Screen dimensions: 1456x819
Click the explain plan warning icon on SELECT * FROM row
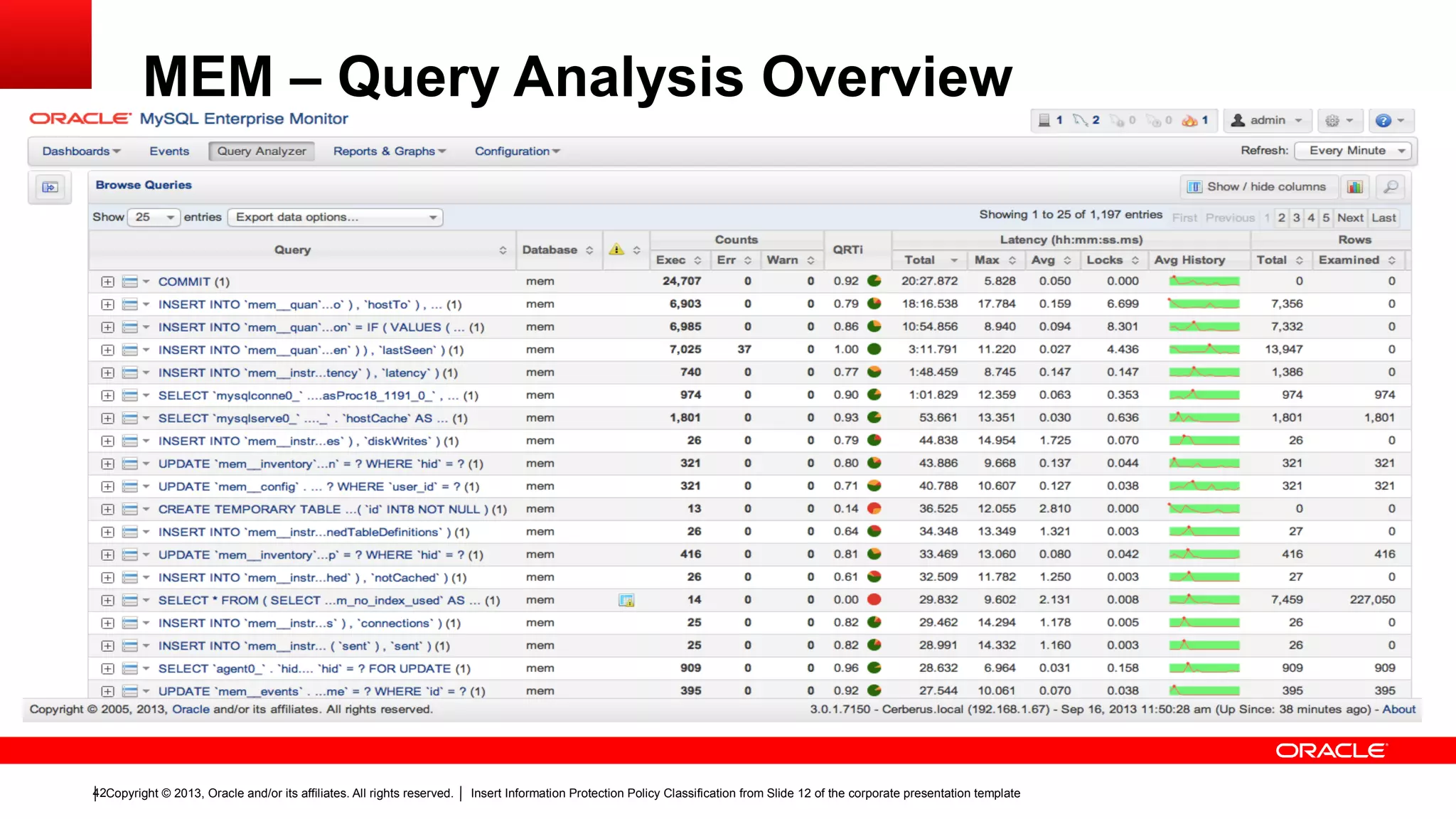626,601
